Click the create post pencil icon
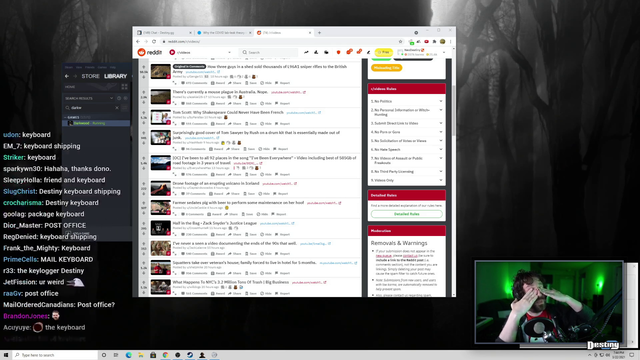This screenshot has height=360, width=640. coord(368,52)
